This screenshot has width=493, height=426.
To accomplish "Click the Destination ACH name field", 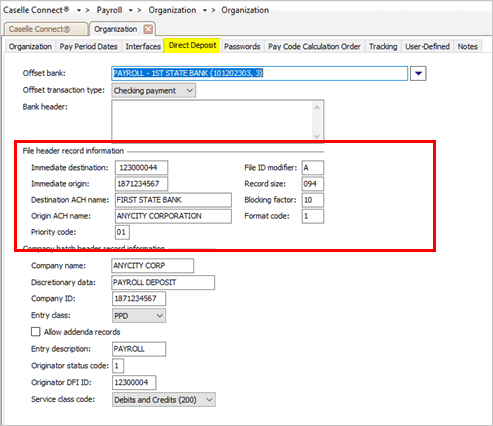I will (173, 200).
